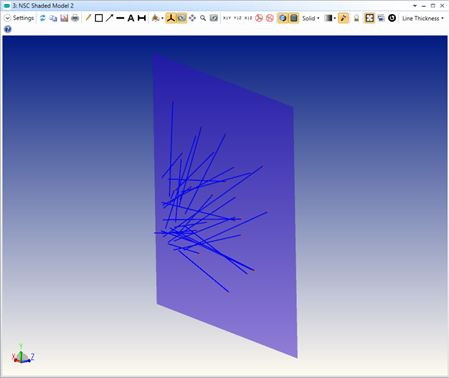Toggle the orbit rotate mode
The width and height of the screenshot is (449, 378).
point(181,18)
